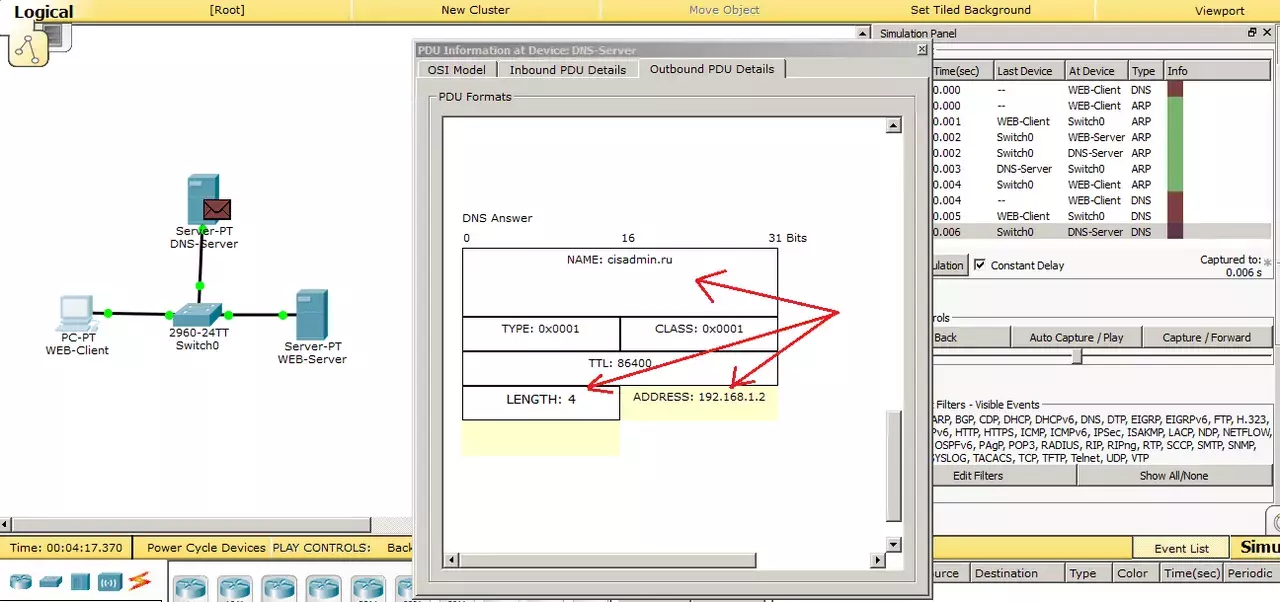Click the dark DNS info color square at 0.006
The width and height of the screenshot is (1280, 602).
(1175, 232)
